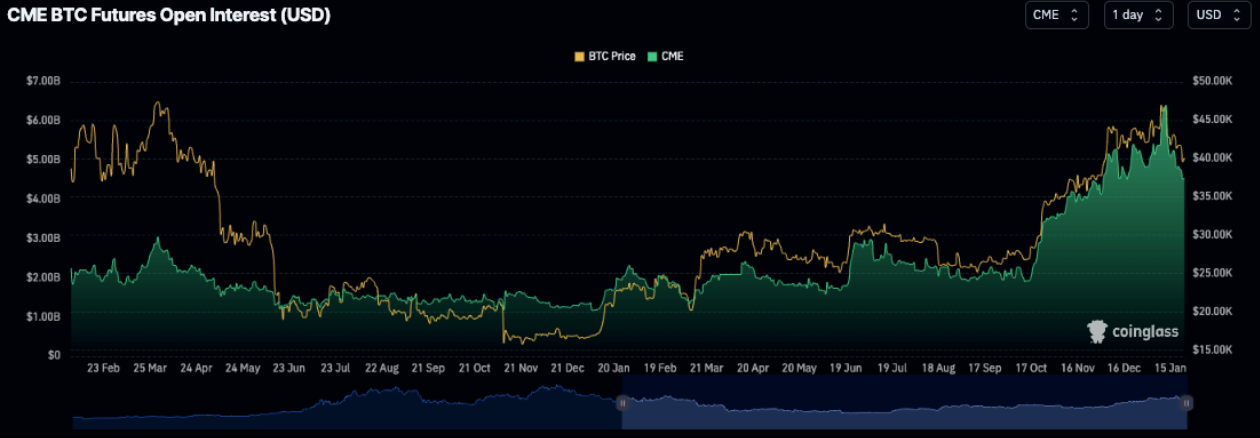Click the highlighted range selection in navigator
The height and width of the screenshot is (438, 1260).
pos(904,403)
